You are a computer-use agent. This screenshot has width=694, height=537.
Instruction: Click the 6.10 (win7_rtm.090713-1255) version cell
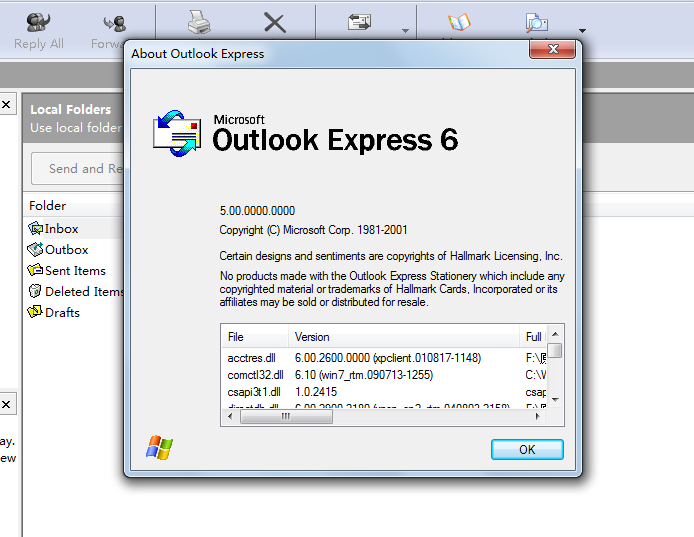pos(364,375)
